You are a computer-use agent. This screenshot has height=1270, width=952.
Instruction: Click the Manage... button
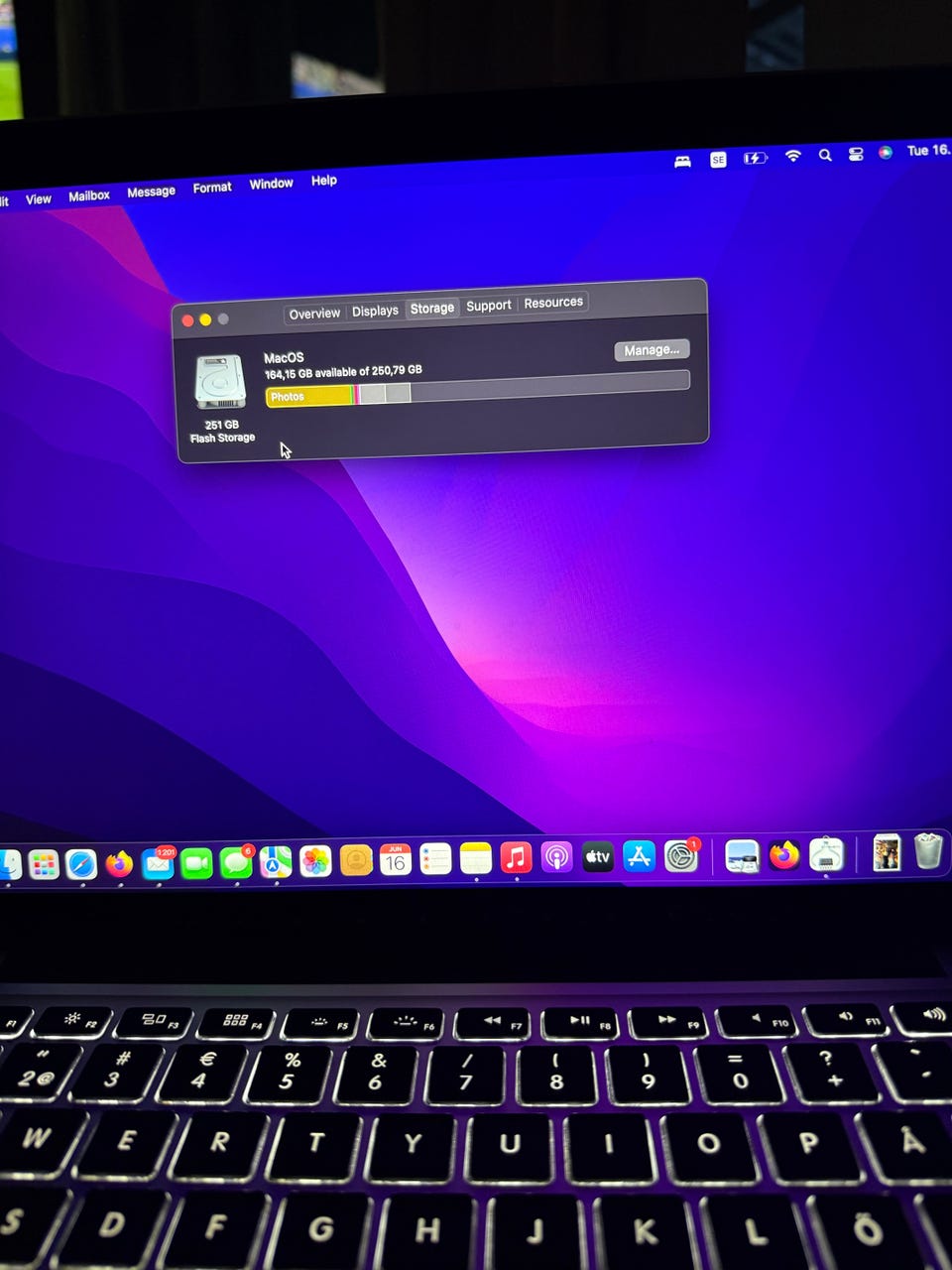pos(652,350)
